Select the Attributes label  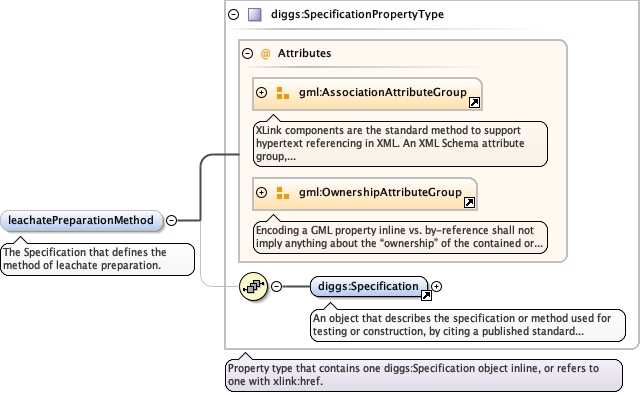305,53
